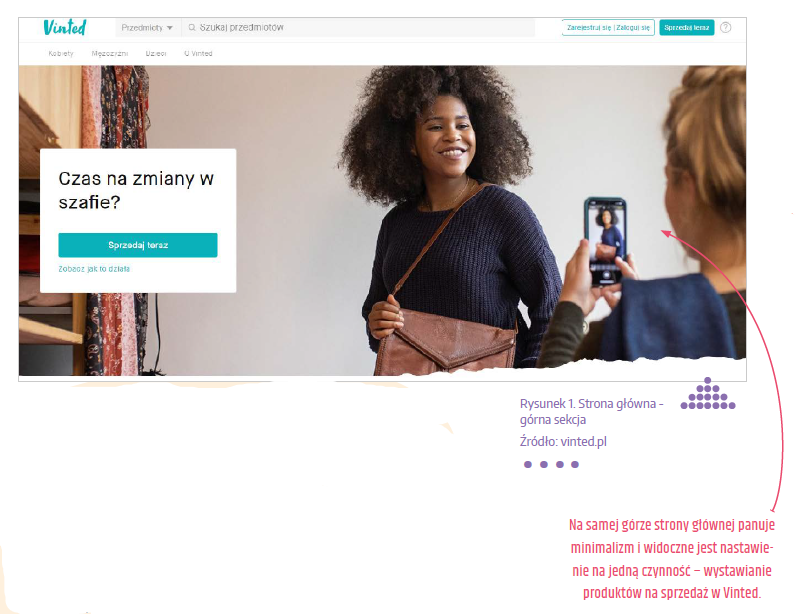Click the Czas na zmiany w szafie heading
This screenshot has height=614, width=800.
point(136,190)
